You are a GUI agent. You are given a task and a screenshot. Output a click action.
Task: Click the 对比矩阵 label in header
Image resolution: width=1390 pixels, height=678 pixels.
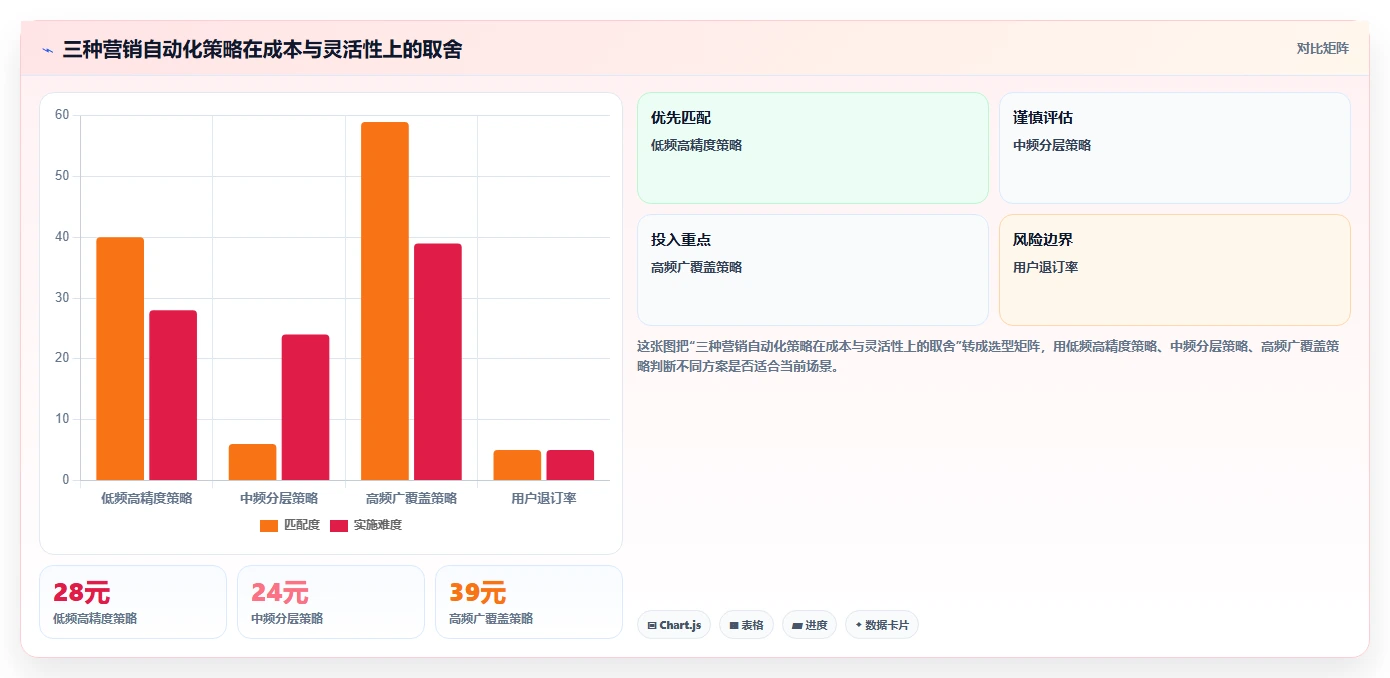(x=1322, y=48)
